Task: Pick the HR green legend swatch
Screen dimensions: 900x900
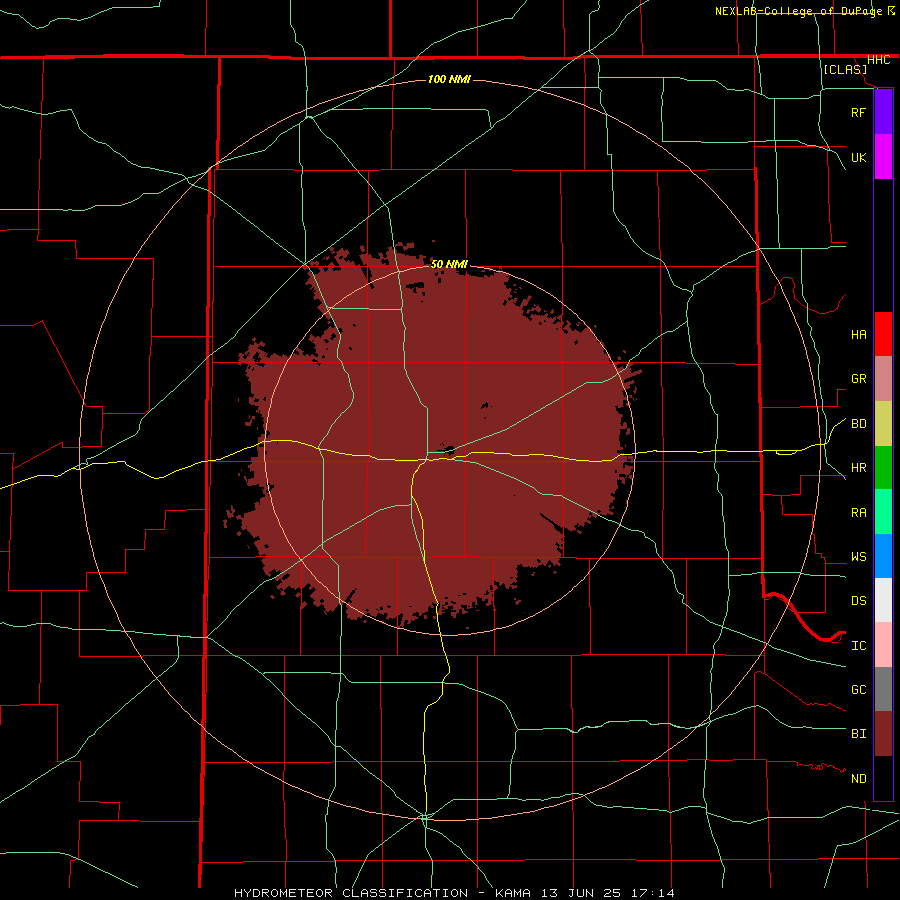Action: coord(883,468)
